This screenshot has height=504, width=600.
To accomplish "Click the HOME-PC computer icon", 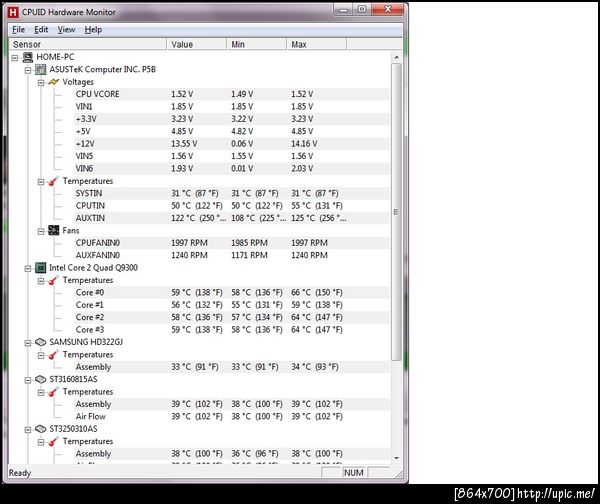I will click(28, 57).
